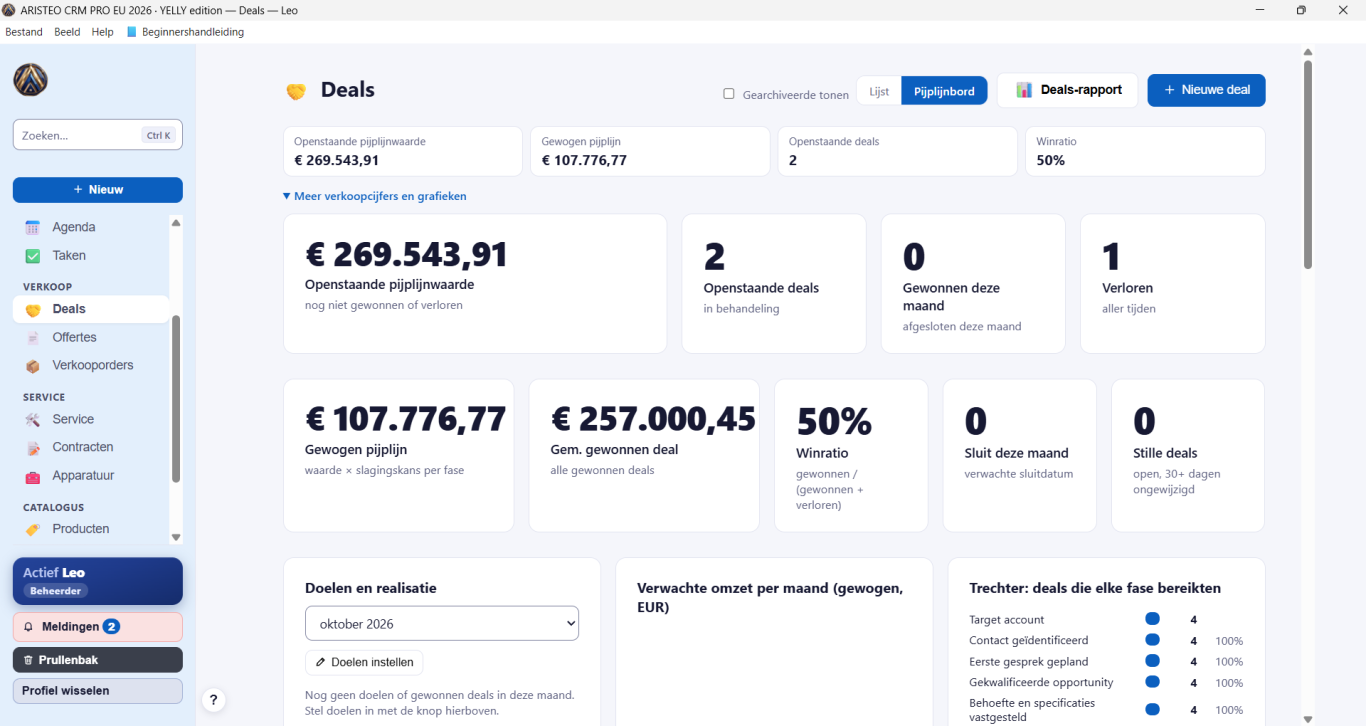Click the blue Nieuw button in sidebar
Screen dimensions: 1366x726
pos(98,190)
